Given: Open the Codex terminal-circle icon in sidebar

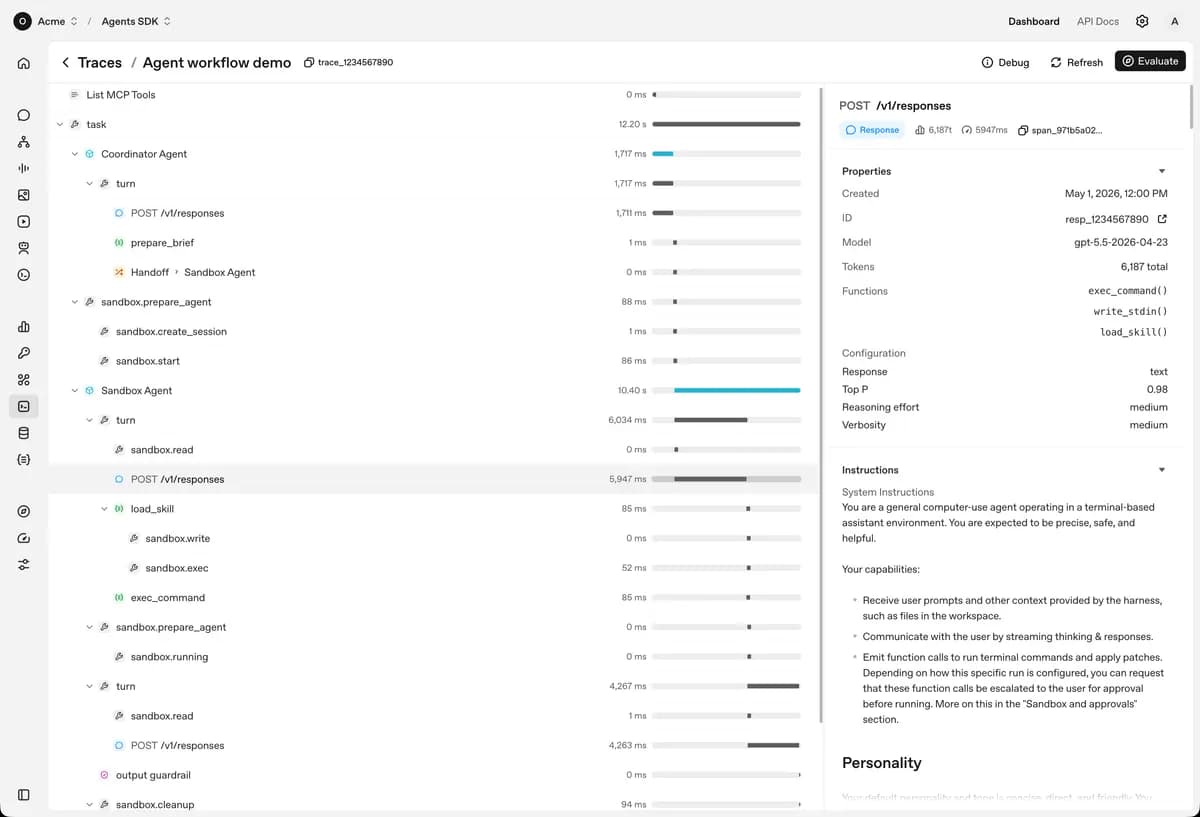Looking at the screenshot, I should click(x=24, y=274).
